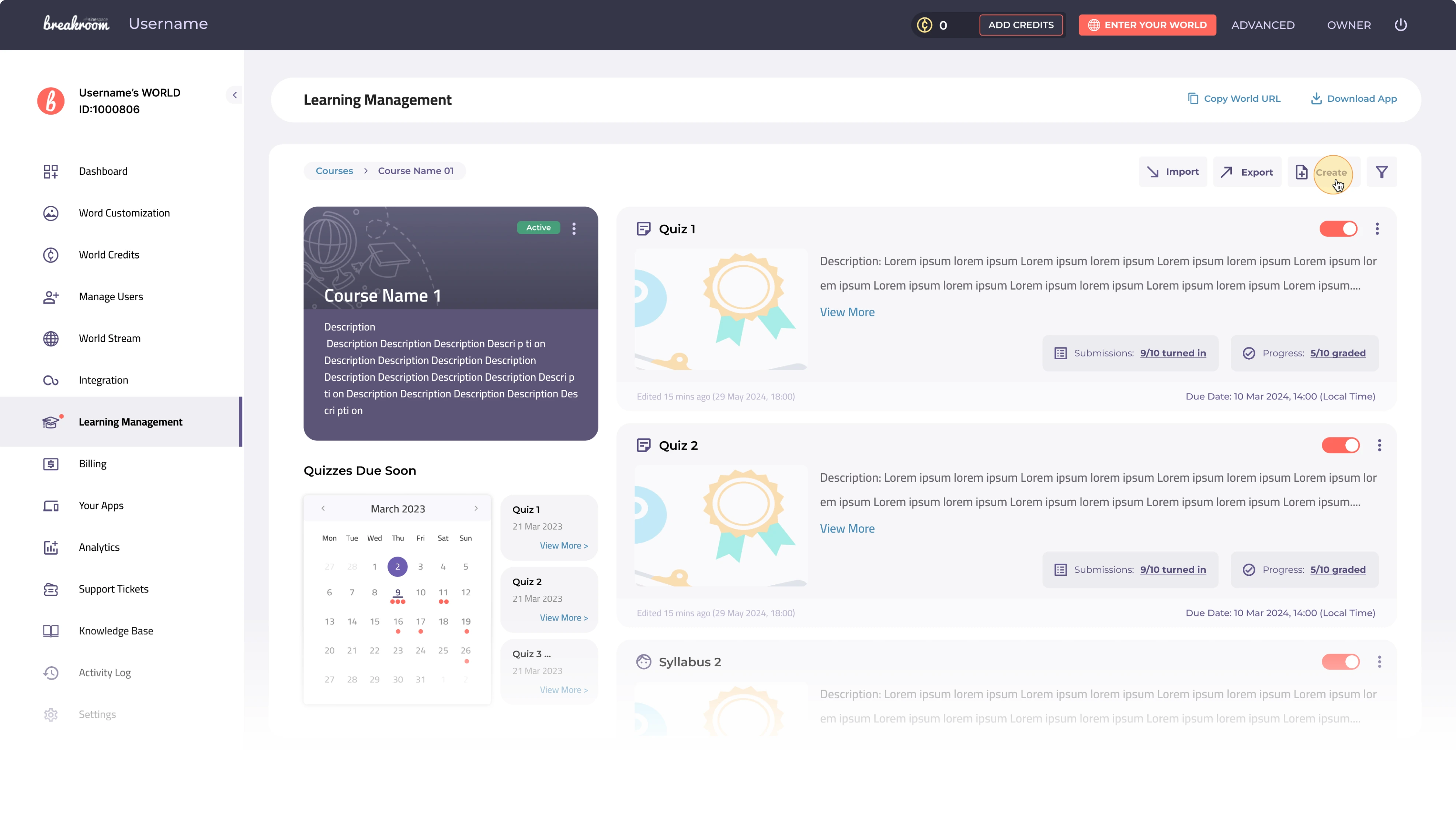Select March 9 on calendar
The height and width of the screenshot is (827, 1456).
[x=398, y=592]
